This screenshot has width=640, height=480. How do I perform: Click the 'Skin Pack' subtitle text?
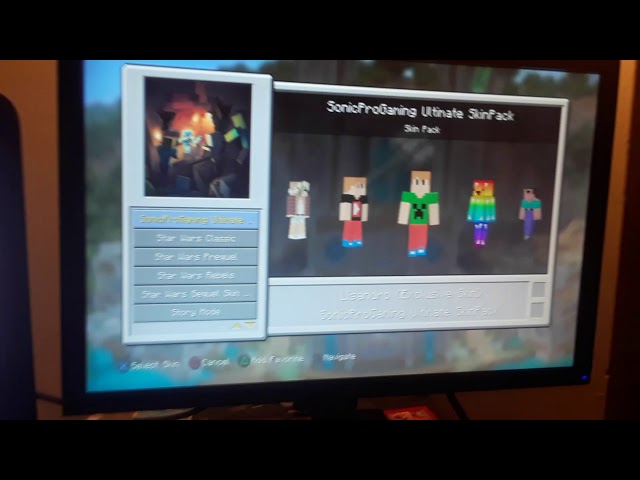[422, 129]
